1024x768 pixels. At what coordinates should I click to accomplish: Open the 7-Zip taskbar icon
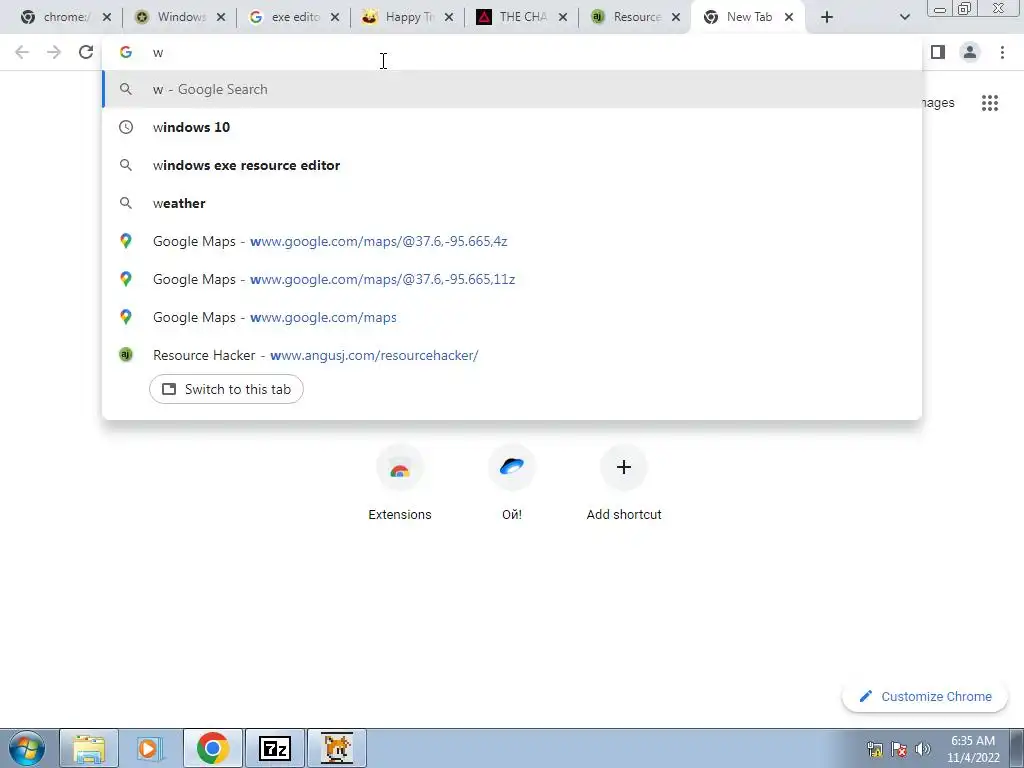[x=274, y=748]
